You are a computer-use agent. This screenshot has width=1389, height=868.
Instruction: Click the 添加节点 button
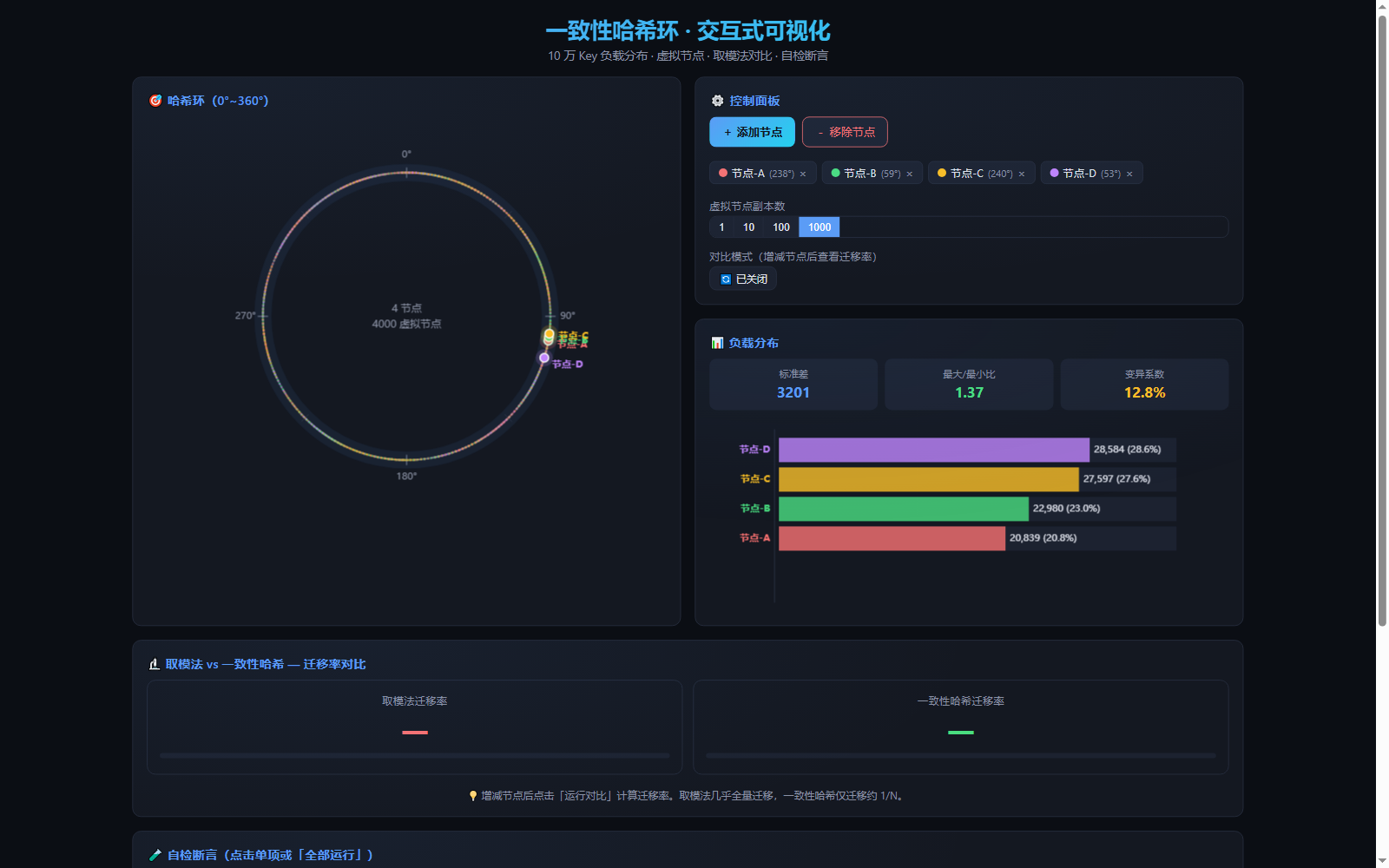coord(752,132)
